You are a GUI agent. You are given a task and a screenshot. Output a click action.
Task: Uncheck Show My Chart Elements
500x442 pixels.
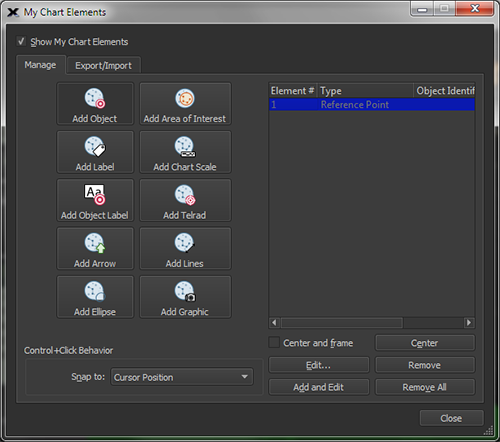(21, 42)
